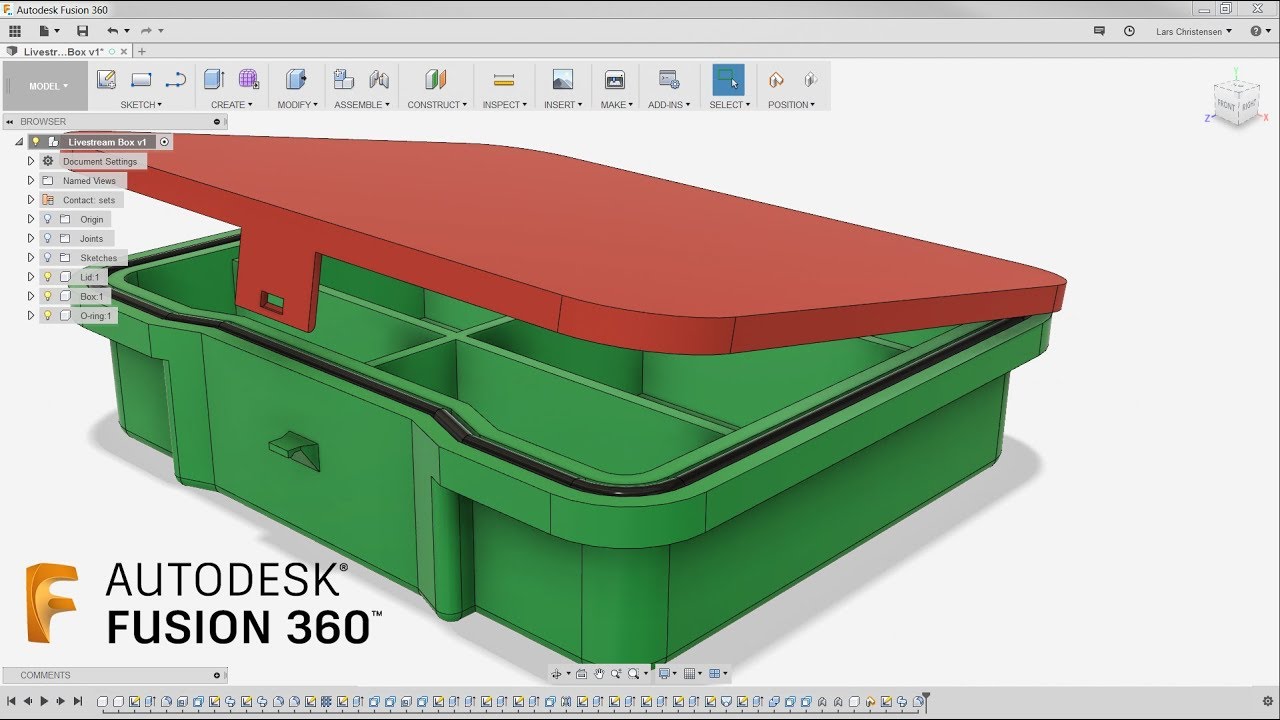Click the Redo arrow
The image size is (1280, 720).
tap(146, 31)
